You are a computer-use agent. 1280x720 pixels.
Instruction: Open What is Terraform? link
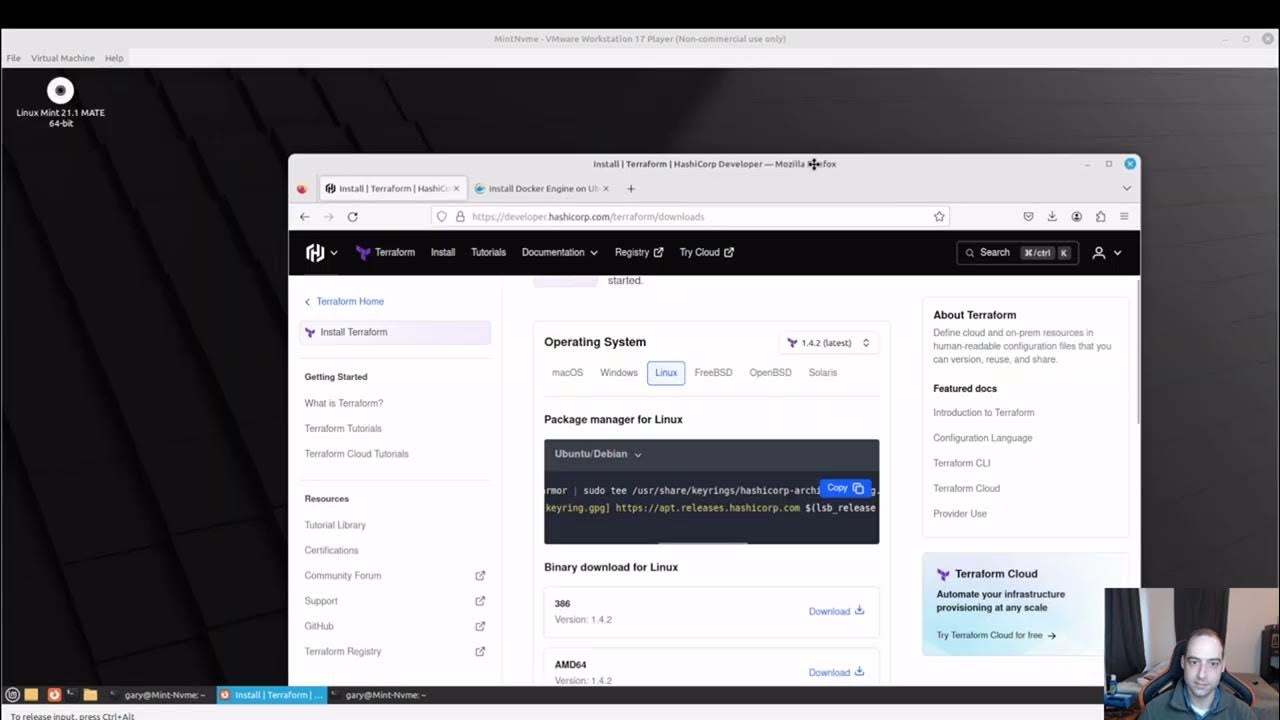click(x=344, y=403)
